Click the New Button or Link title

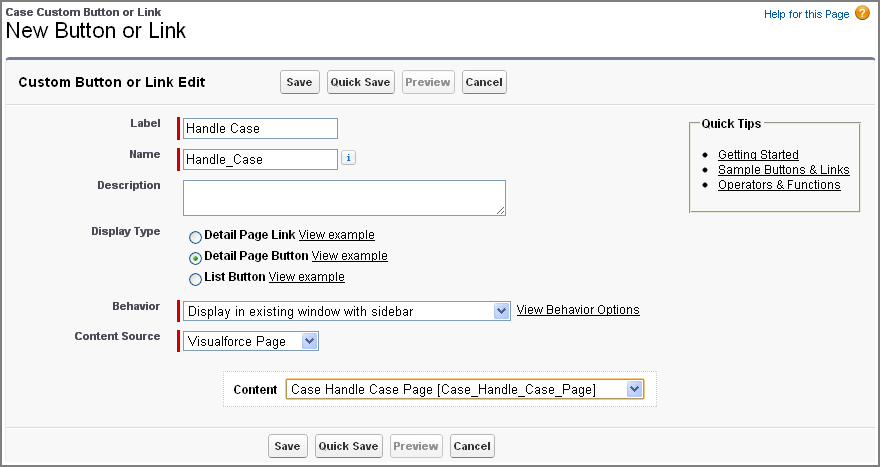click(x=95, y=30)
